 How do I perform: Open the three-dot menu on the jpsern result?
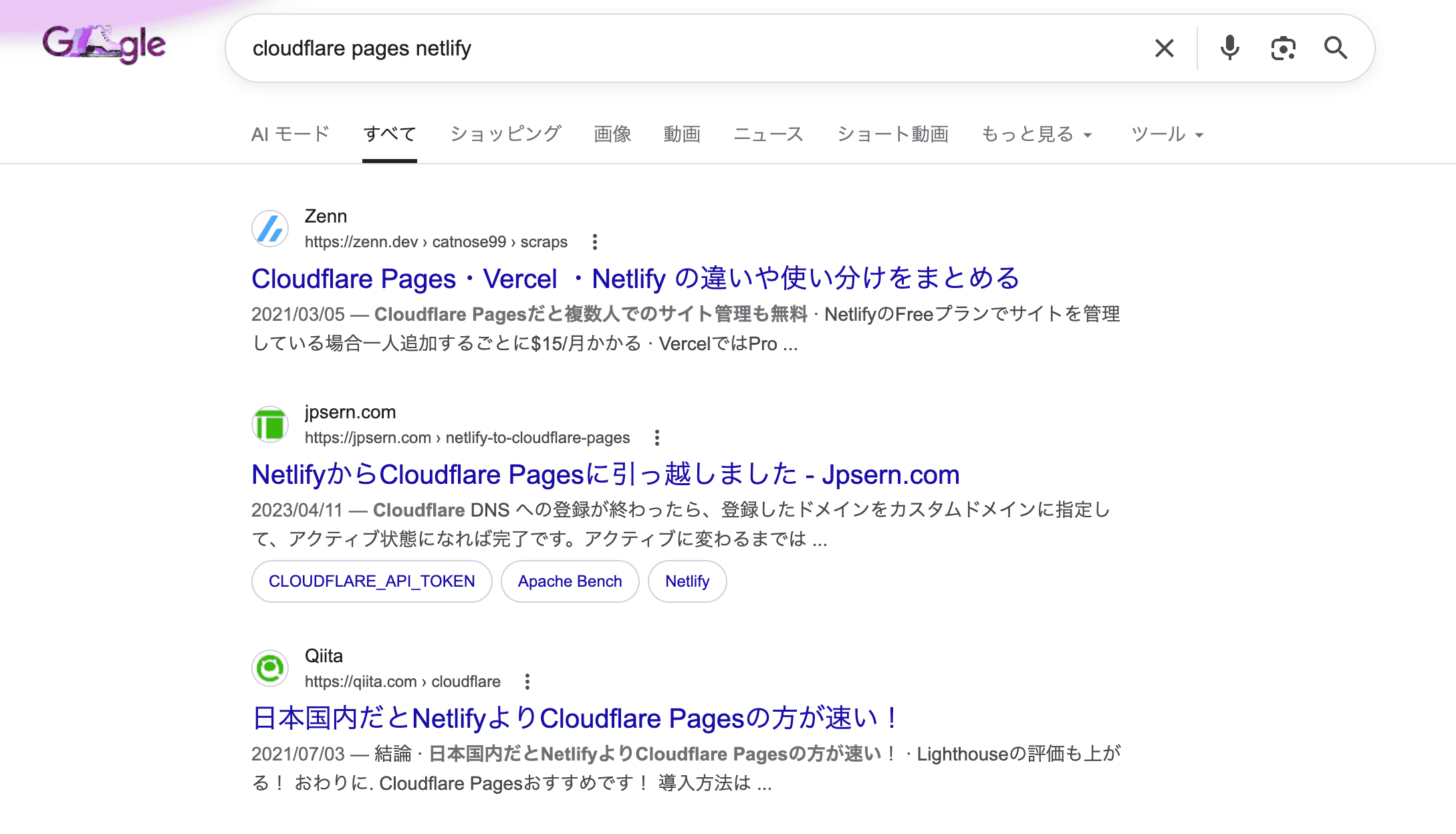(656, 437)
